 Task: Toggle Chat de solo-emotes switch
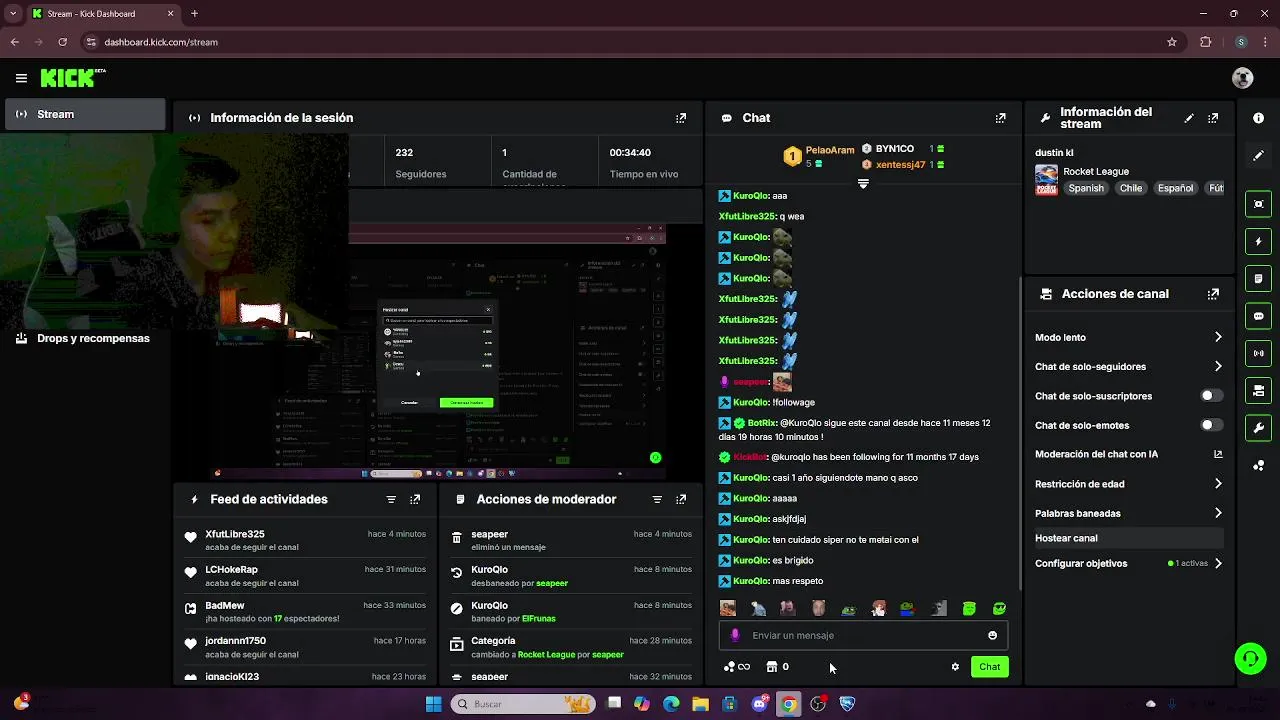point(1211,425)
